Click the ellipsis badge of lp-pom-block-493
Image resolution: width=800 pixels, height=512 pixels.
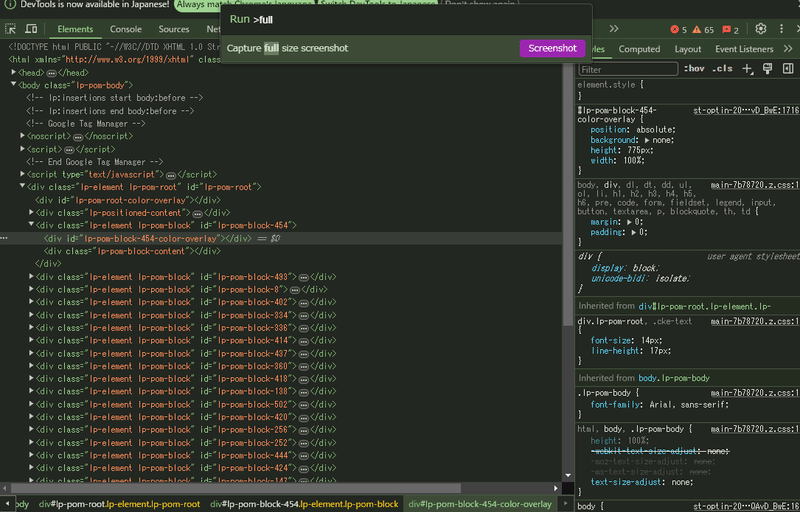point(303,278)
